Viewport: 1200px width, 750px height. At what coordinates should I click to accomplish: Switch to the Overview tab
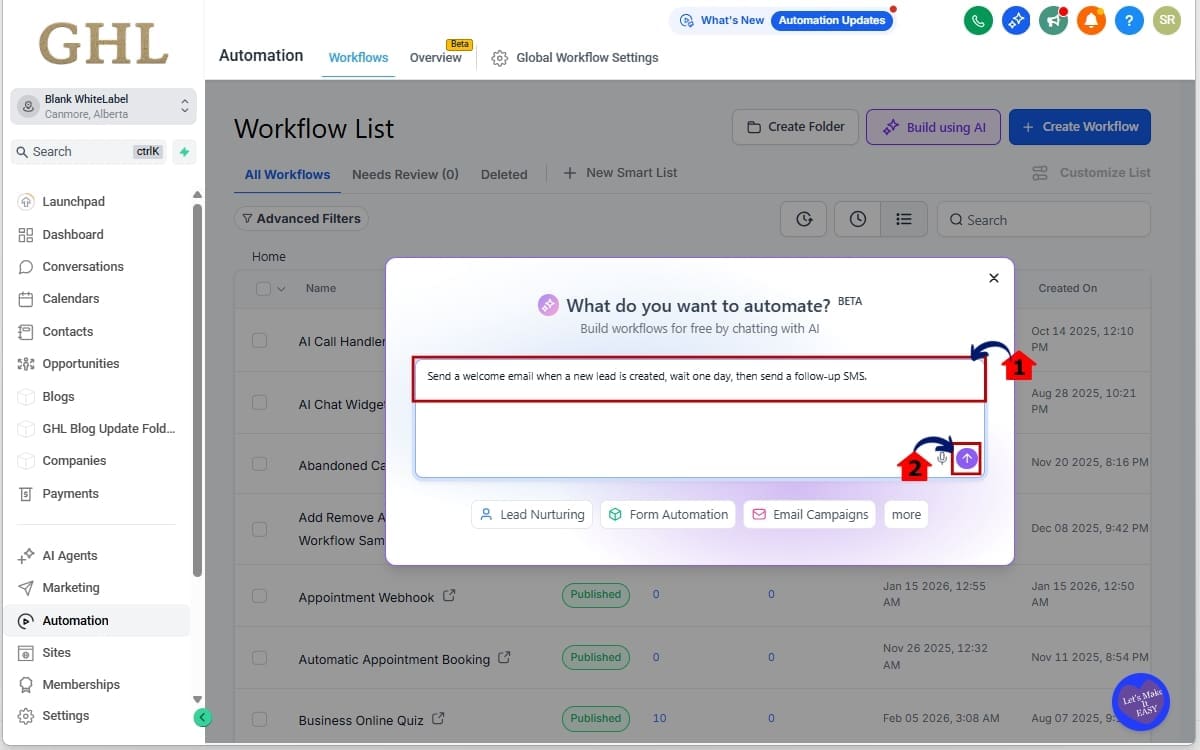pos(434,58)
